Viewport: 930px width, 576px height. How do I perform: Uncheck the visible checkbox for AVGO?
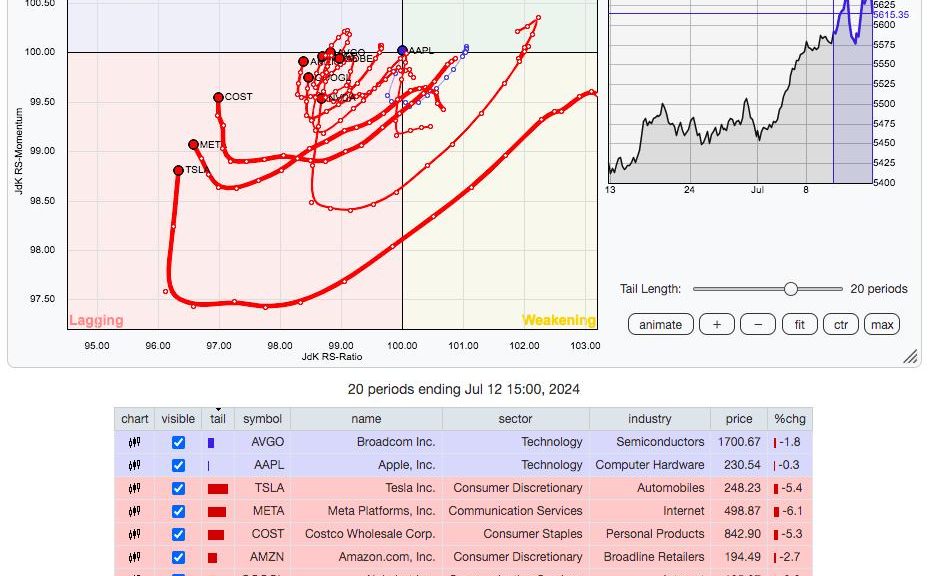(x=178, y=443)
